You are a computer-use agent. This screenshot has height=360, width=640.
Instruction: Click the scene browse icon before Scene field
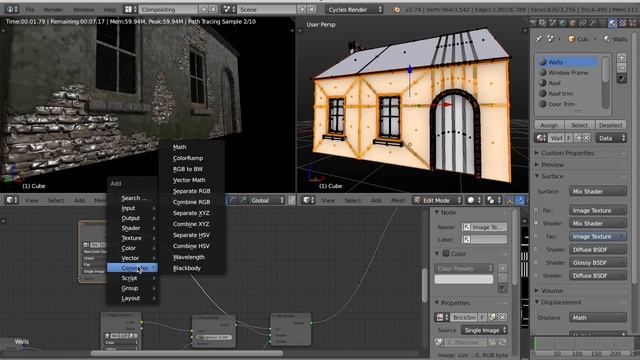click(x=228, y=9)
